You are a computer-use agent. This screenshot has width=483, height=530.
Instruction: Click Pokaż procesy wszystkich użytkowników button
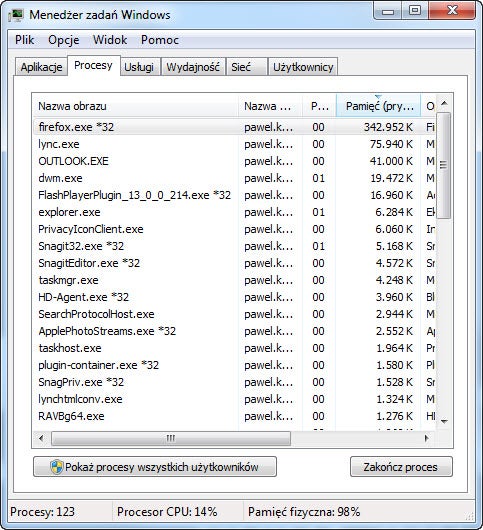pyautogui.click(x=155, y=467)
